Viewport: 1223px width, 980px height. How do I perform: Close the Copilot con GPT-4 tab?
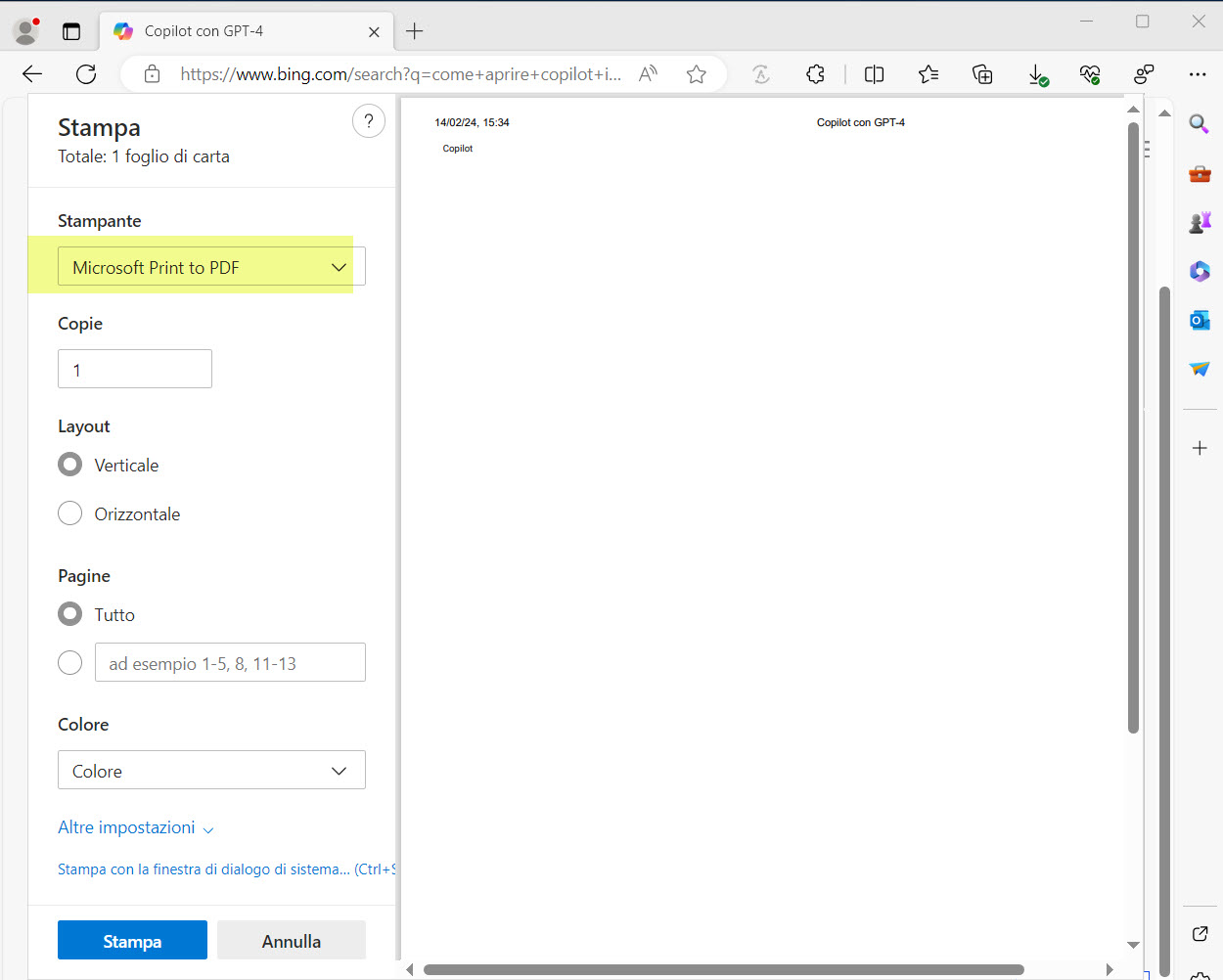[x=374, y=32]
